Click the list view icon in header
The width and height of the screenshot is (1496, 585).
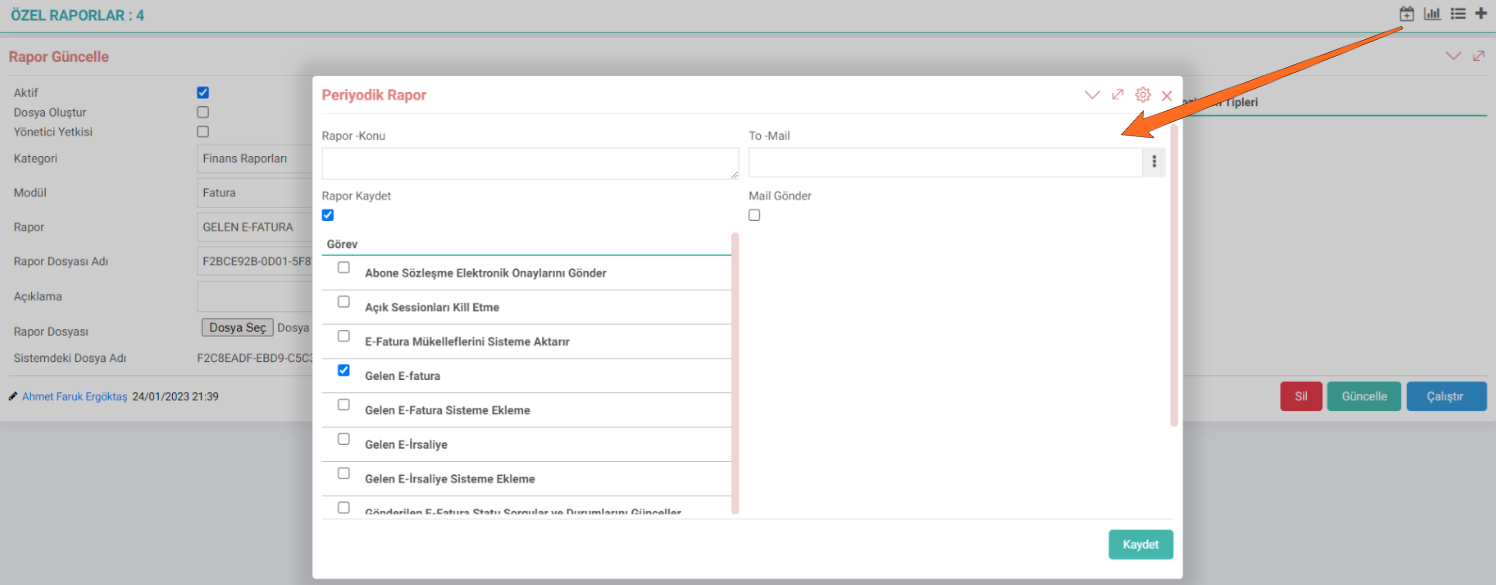pyautogui.click(x=1458, y=14)
